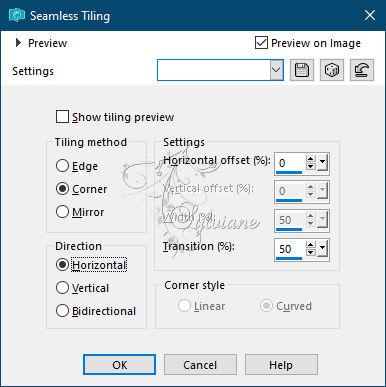Choose Bidirectional direction option
Viewport: 386px width, 387px height.
[x=62, y=311]
